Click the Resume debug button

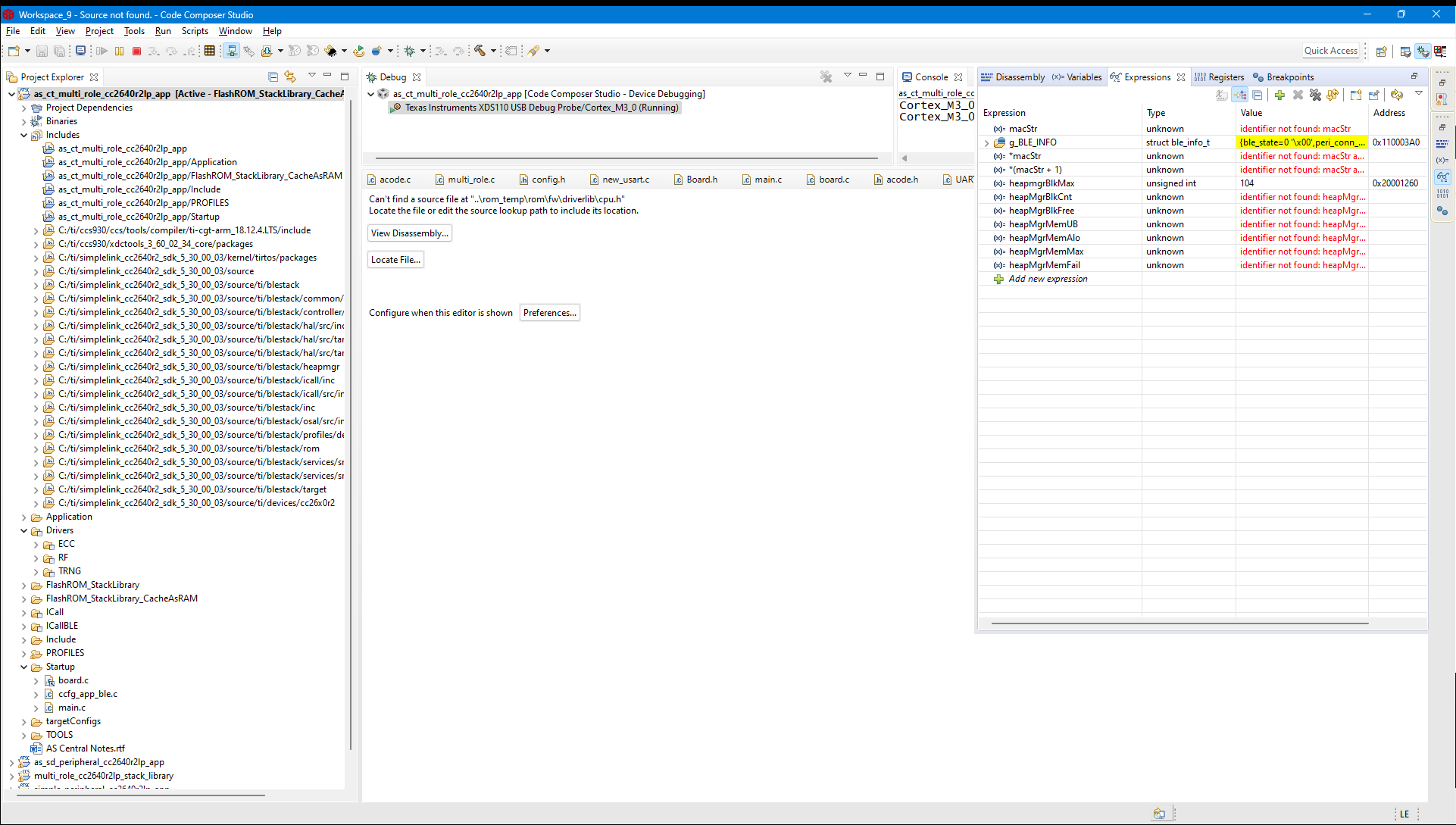click(x=102, y=51)
